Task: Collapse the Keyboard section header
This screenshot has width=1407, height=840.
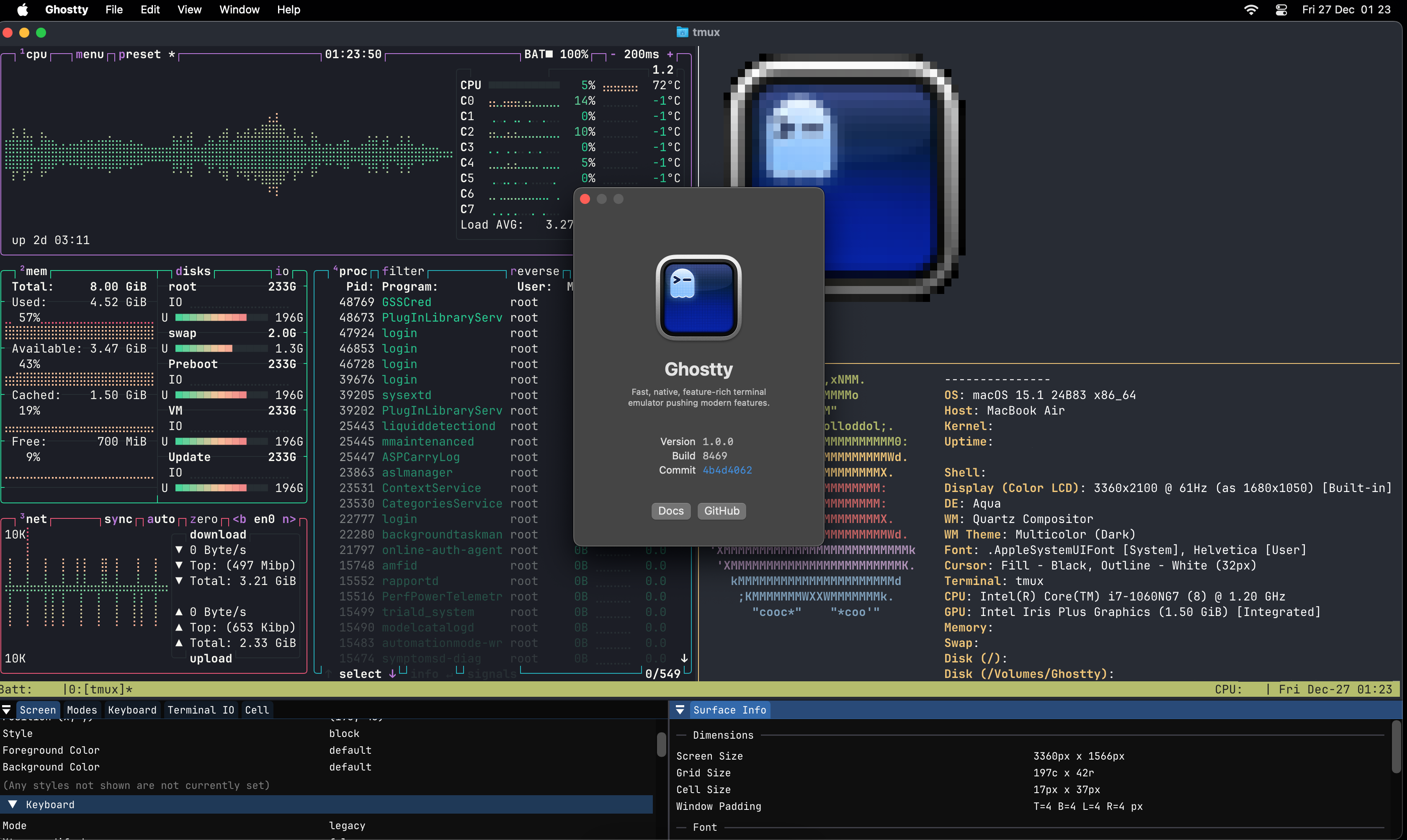Action: click(x=327, y=804)
